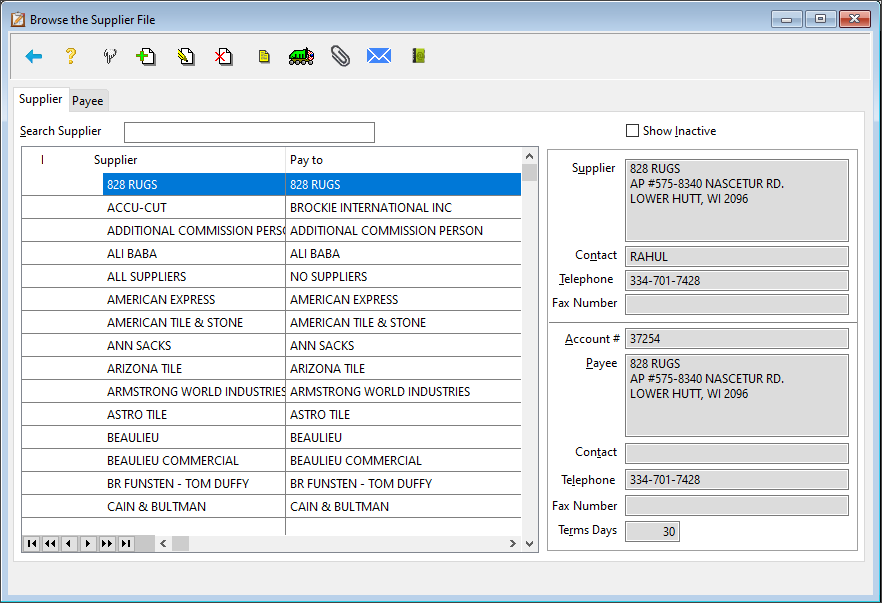Edit the selected supplier record (pencil icon)
This screenshot has height=603, width=882.
click(186, 56)
